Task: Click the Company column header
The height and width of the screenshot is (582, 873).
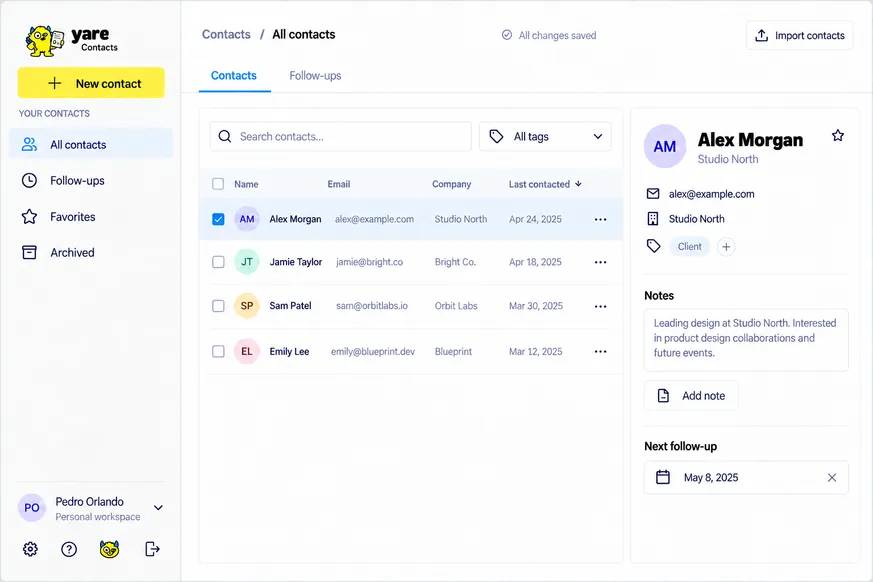Action: click(x=452, y=184)
